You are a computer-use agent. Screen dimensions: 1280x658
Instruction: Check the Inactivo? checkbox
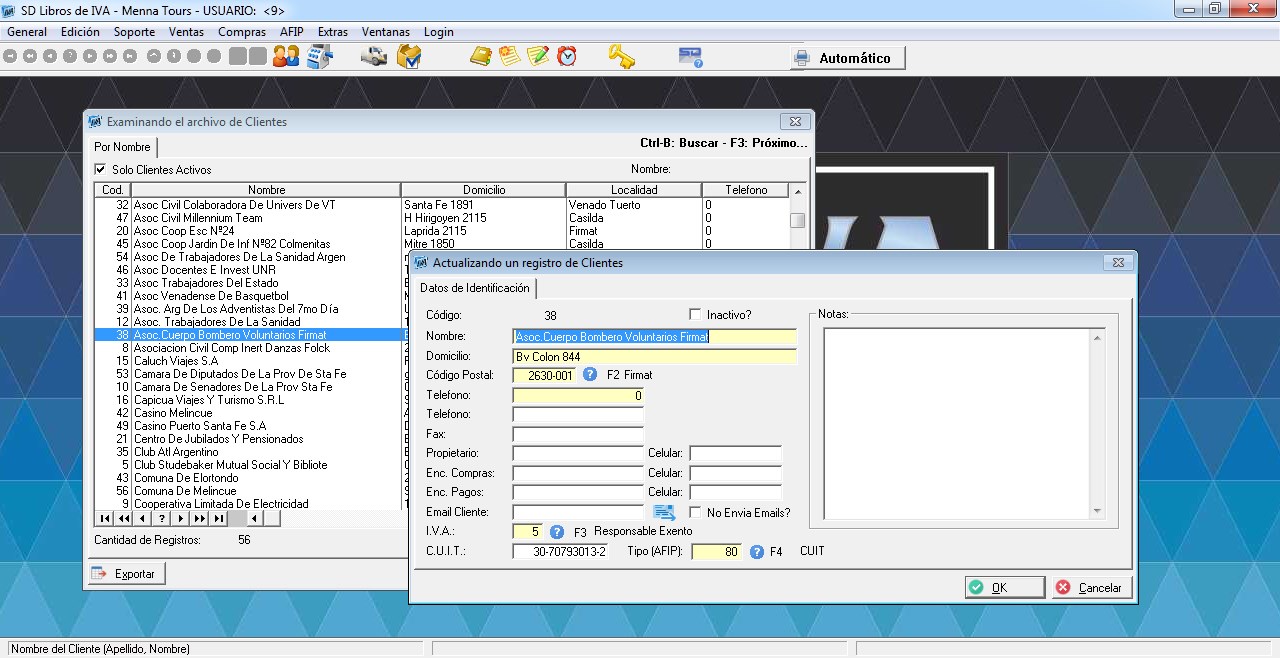tap(695, 315)
